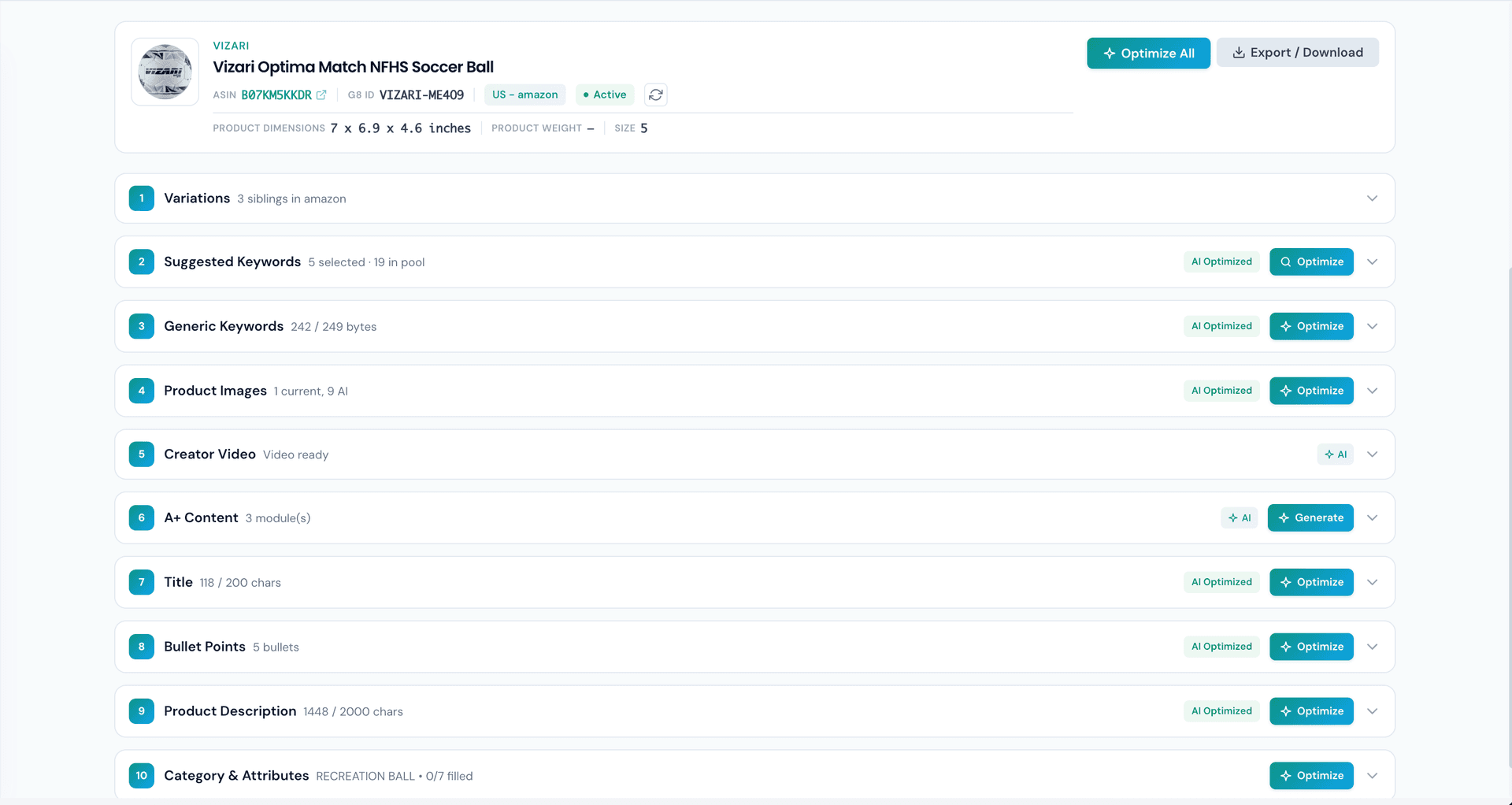1512x805 pixels.
Task: Optimize the Suggested Keywords section
Action: tap(1311, 262)
